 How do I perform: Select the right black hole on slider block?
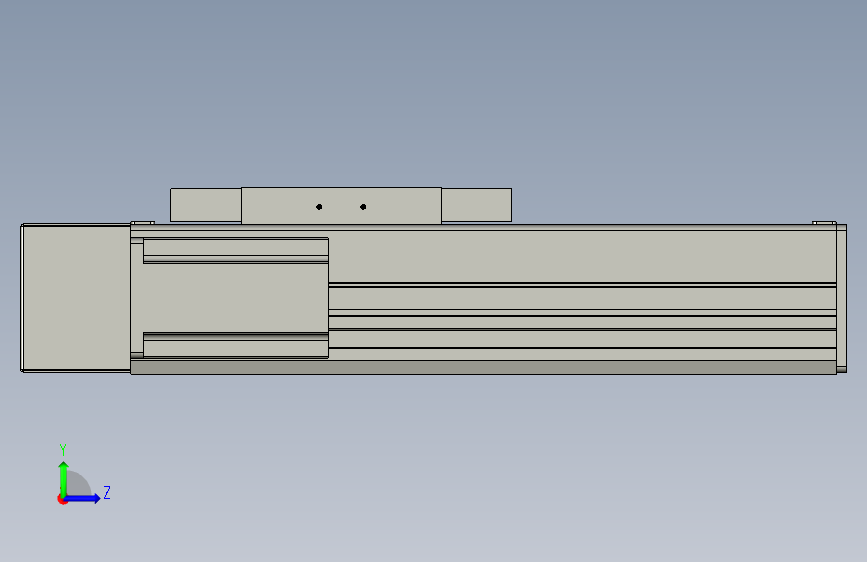[363, 207]
